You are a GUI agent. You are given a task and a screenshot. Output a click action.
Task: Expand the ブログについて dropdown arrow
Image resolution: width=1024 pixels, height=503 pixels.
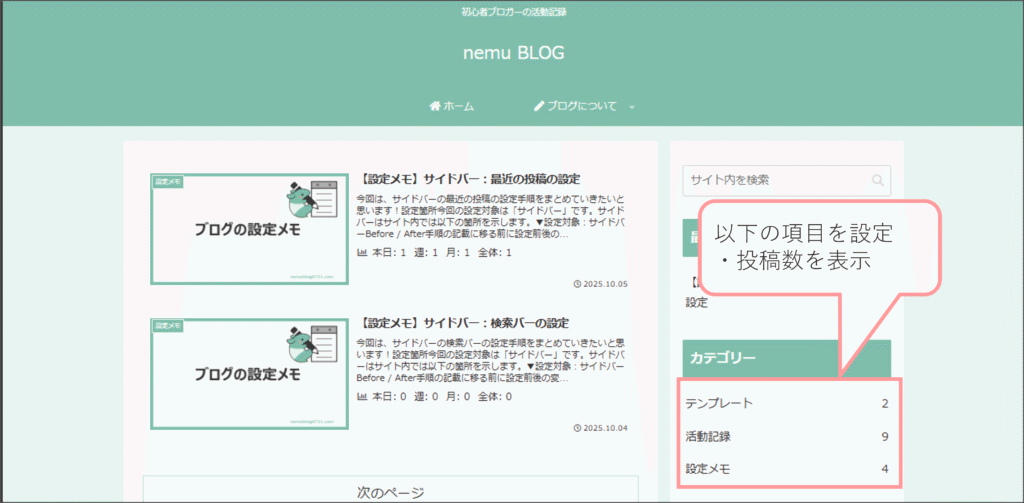point(632,107)
